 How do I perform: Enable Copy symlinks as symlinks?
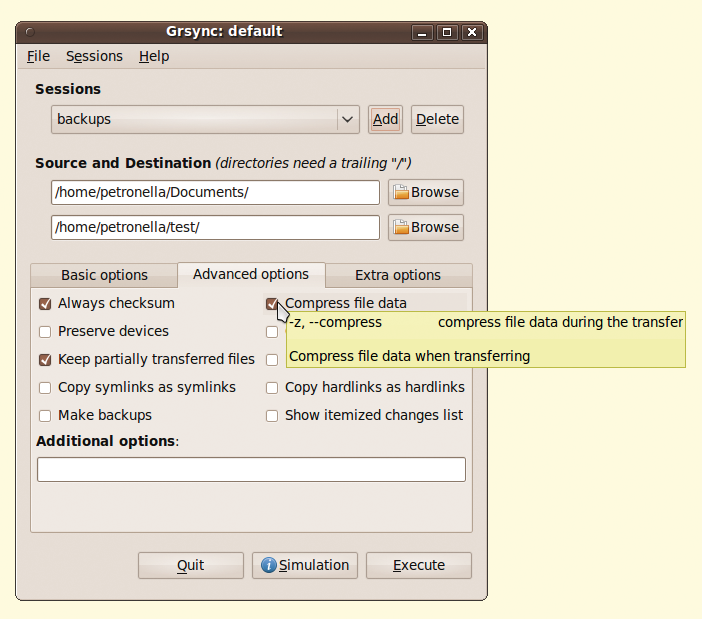click(x=45, y=388)
